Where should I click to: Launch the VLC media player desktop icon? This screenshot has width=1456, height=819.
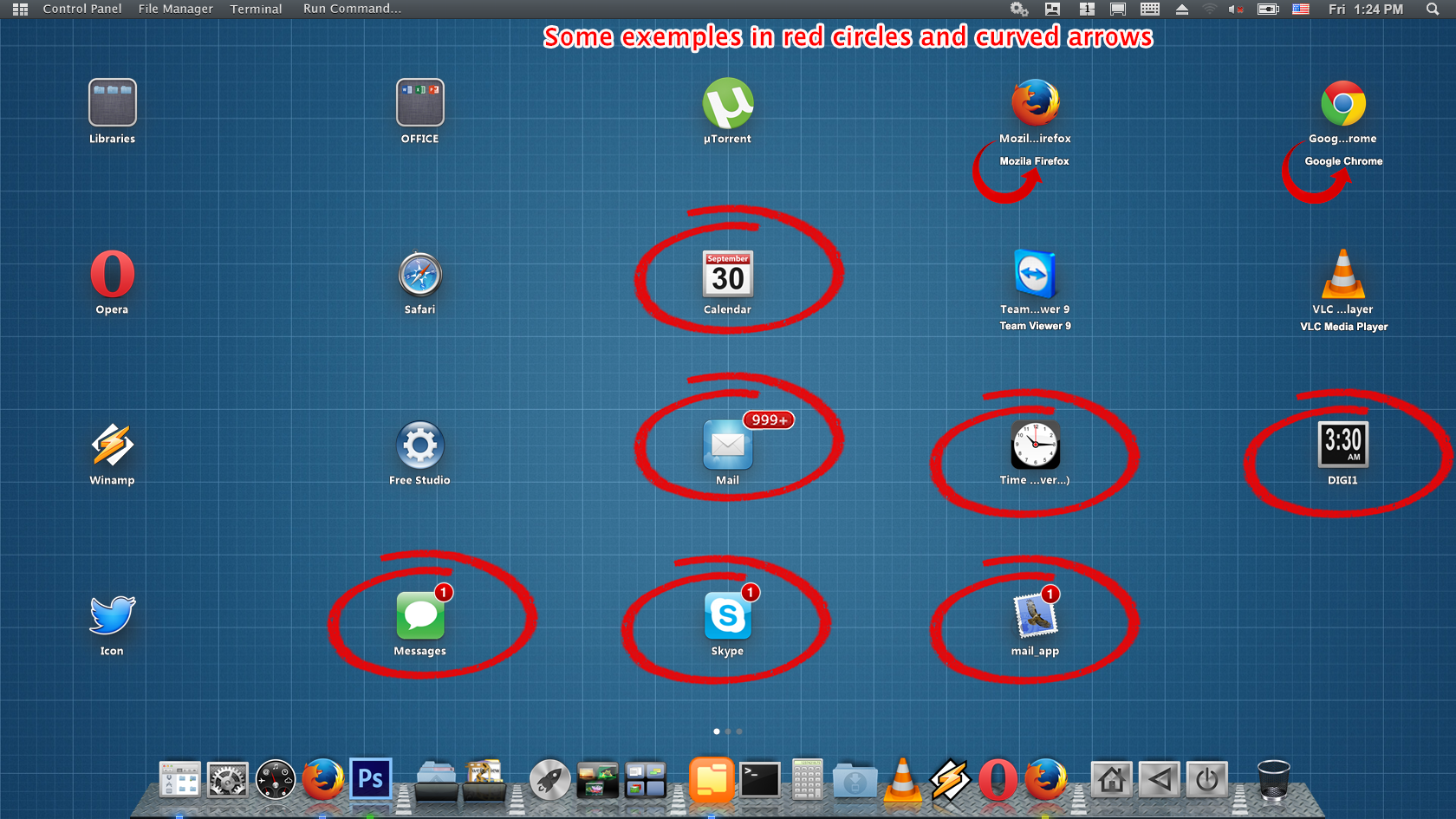click(1343, 274)
